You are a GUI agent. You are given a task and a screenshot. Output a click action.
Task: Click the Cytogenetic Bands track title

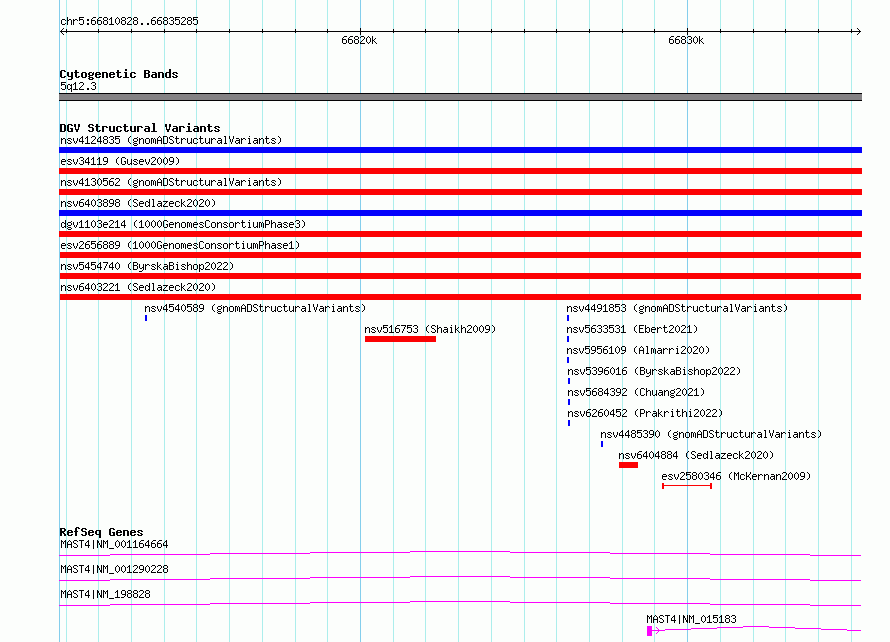[119, 74]
